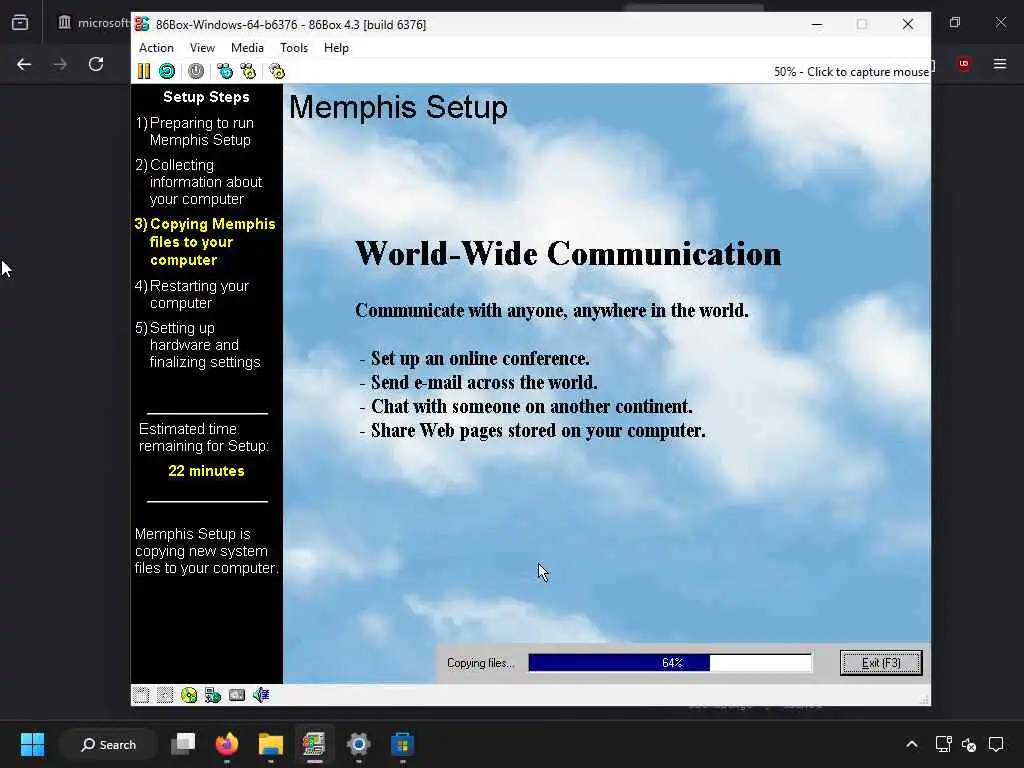Viewport: 1024px width, 768px height.
Task: Open File Explorer from the taskbar
Action: [270, 744]
